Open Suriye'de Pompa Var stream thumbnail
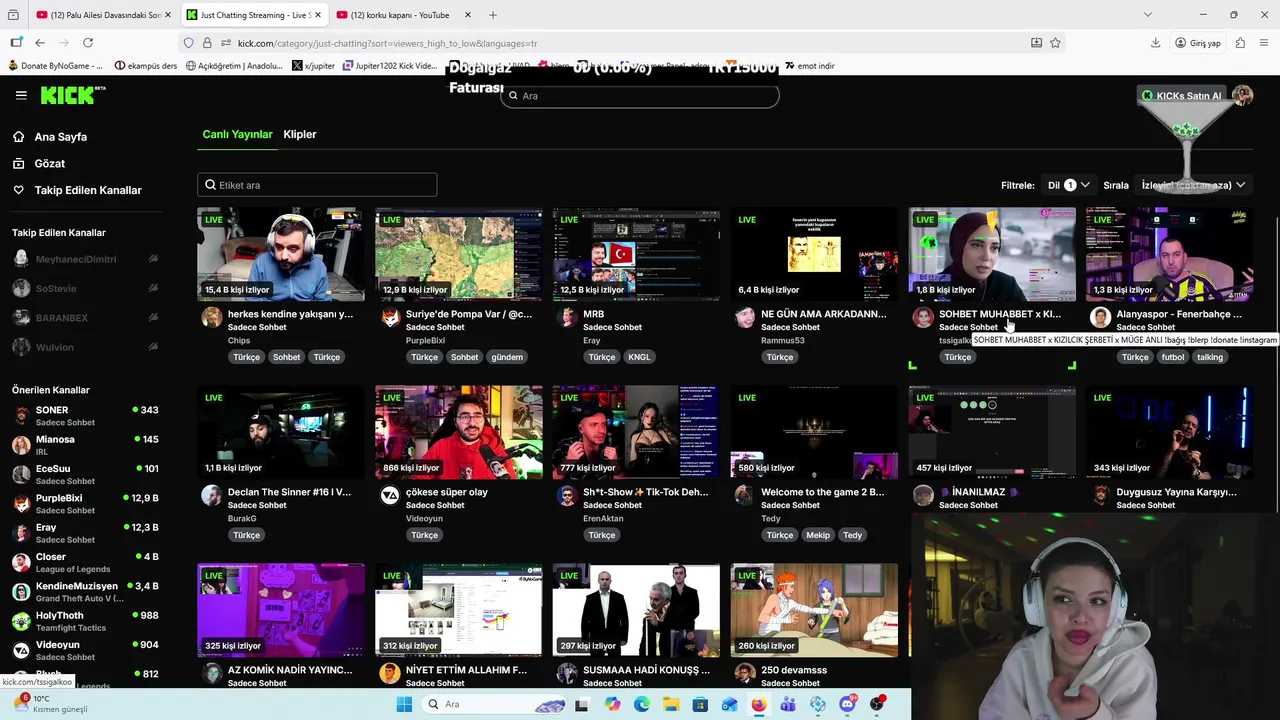 pyautogui.click(x=459, y=254)
